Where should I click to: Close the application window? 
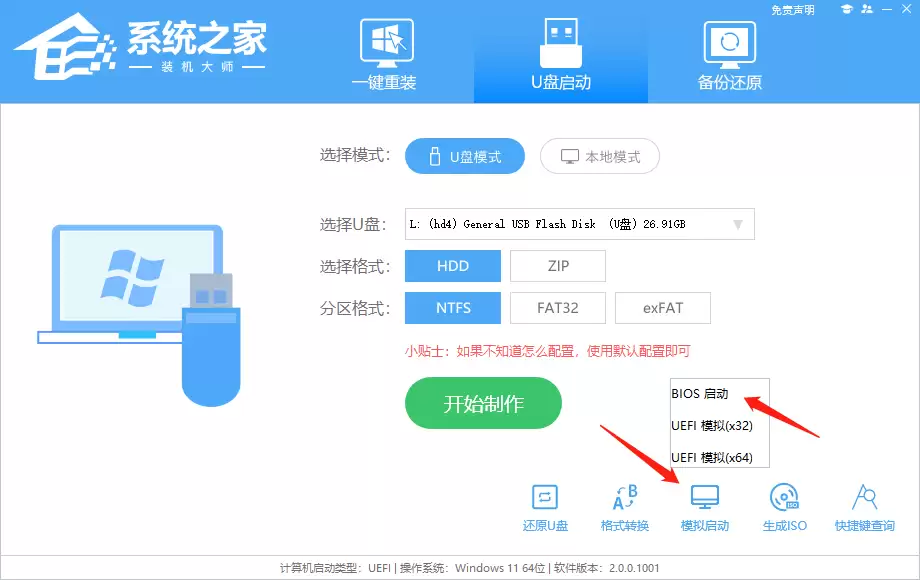907,9
